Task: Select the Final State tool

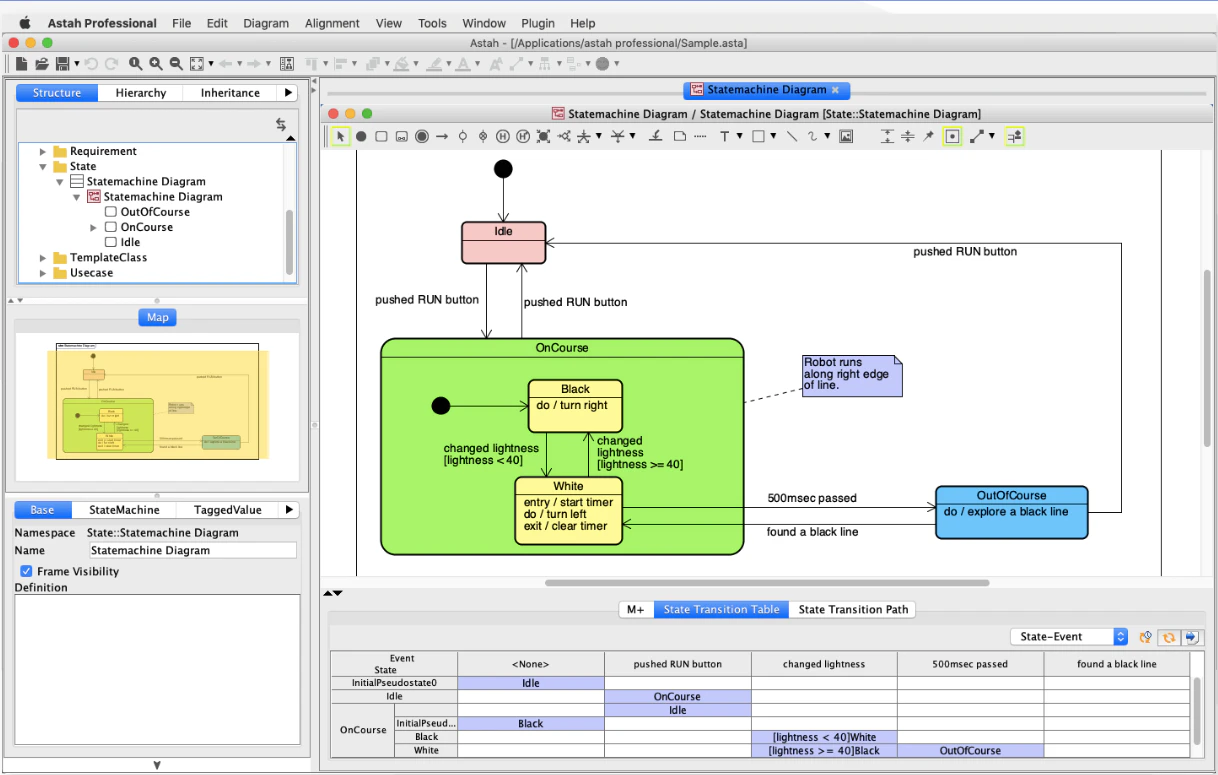Action: pos(422,136)
